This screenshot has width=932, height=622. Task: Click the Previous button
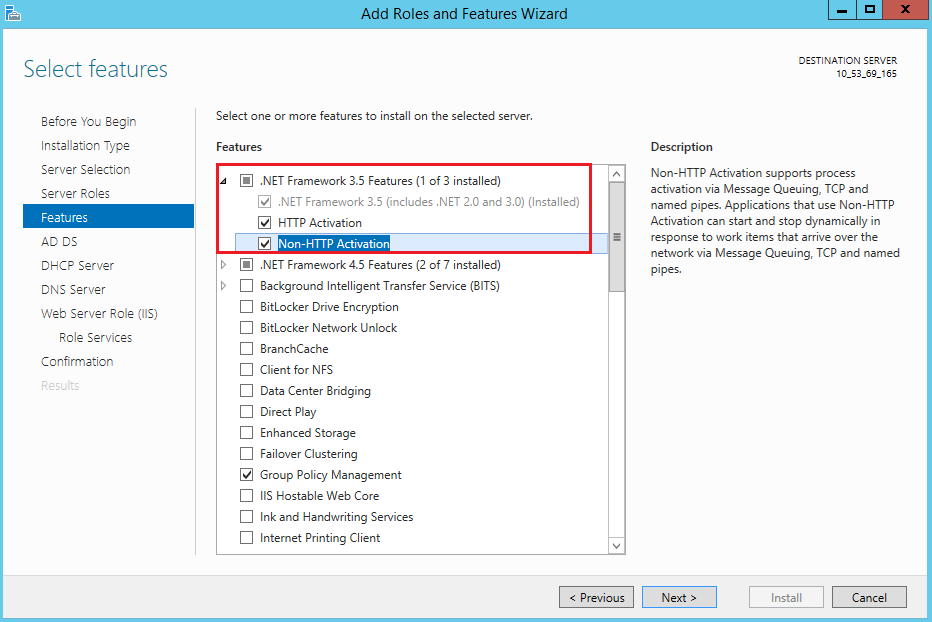(x=596, y=598)
